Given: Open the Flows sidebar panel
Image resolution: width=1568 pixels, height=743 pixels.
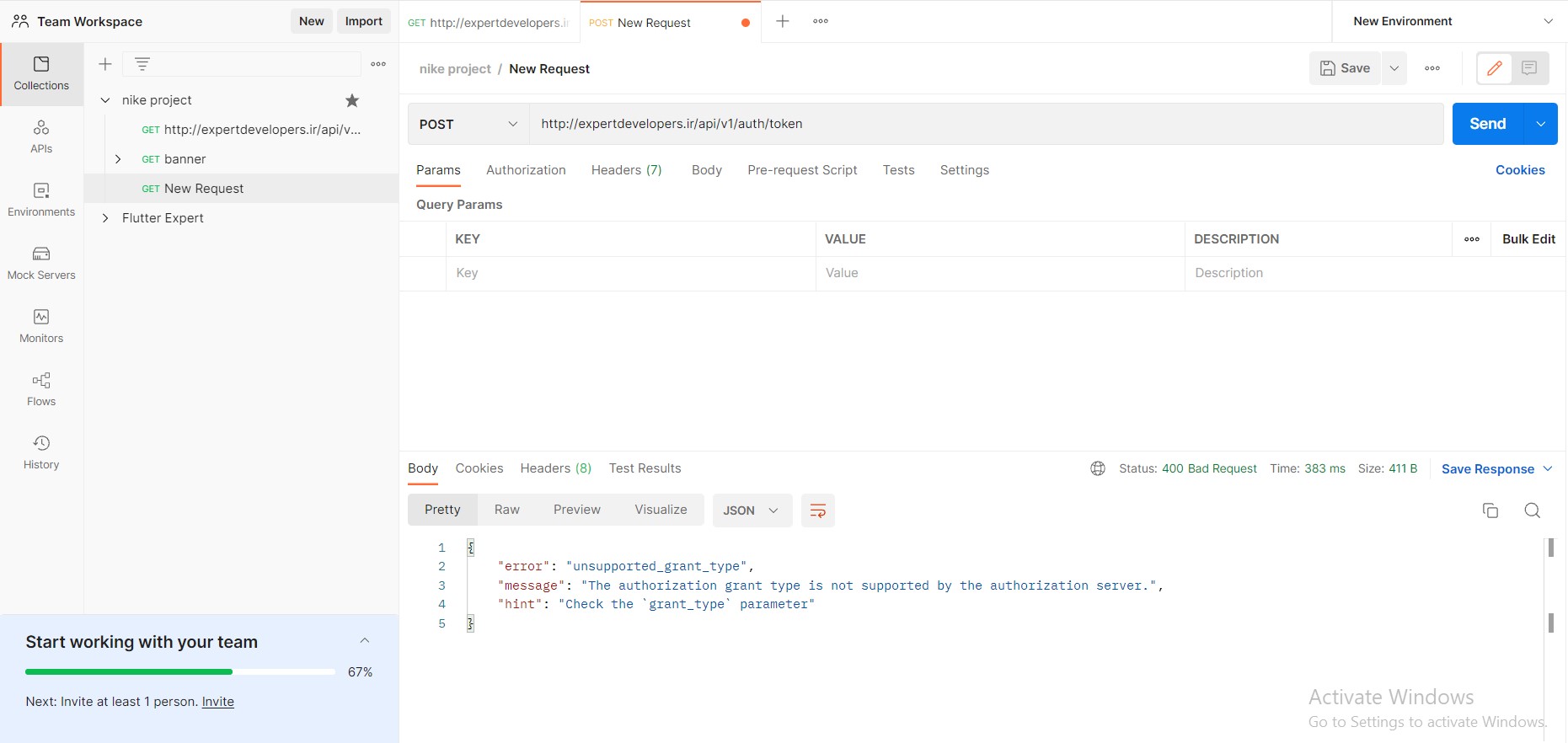Looking at the screenshot, I should (x=41, y=390).
